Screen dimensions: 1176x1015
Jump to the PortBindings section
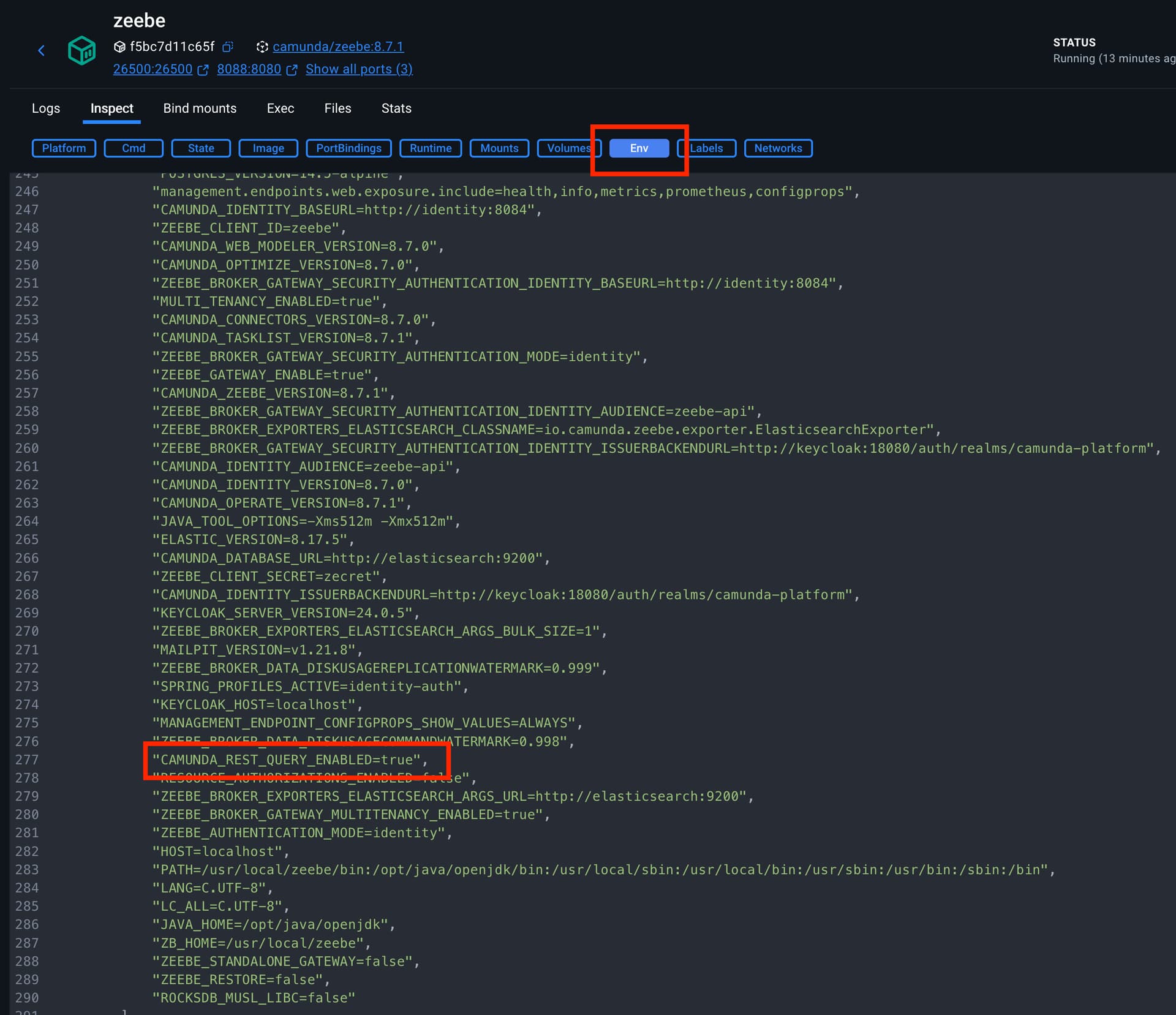pos(349,148)
